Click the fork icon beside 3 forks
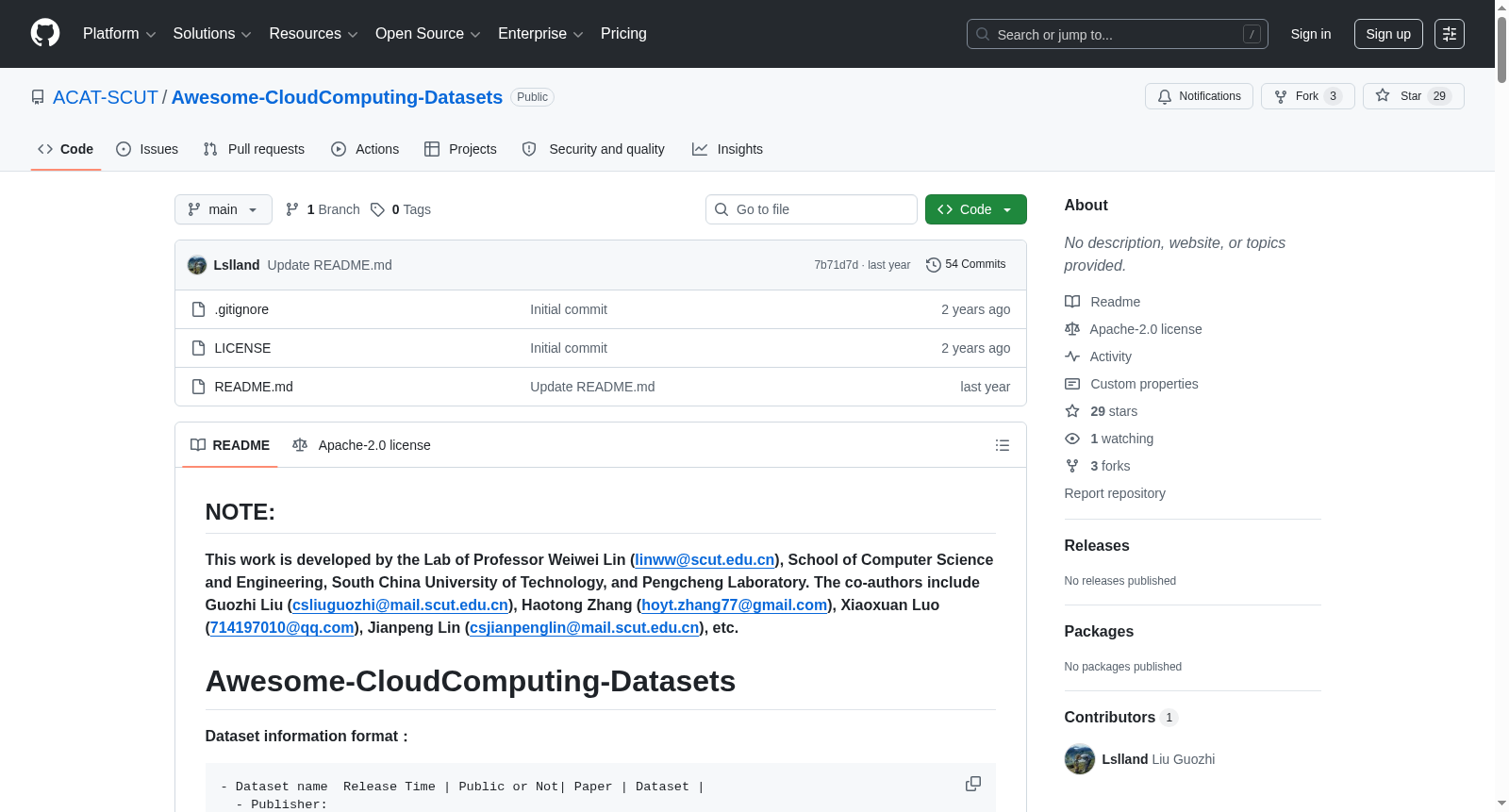The image size is (1509, 812). click(1072, 466)
